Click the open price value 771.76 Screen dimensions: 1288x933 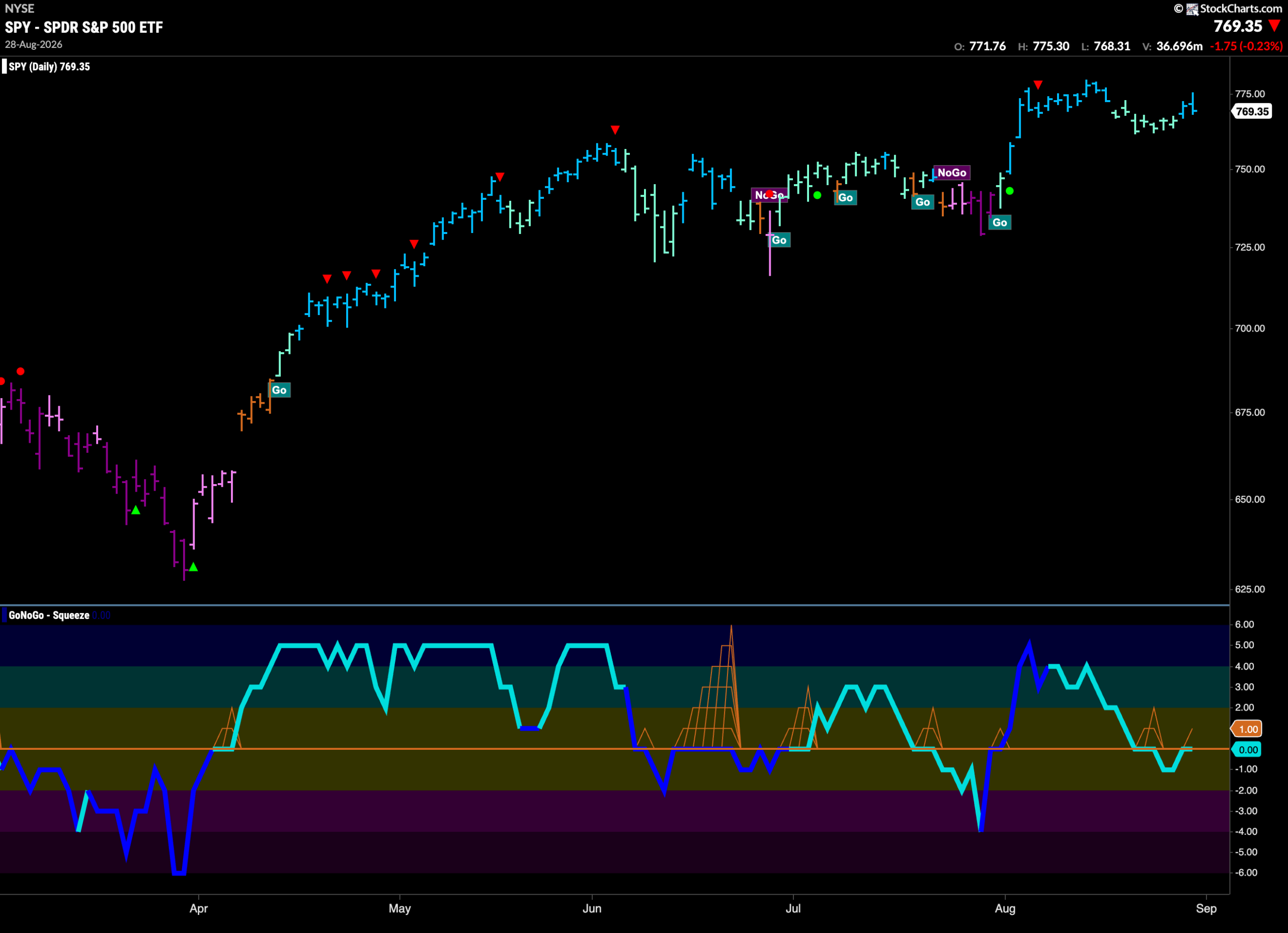tap(988, 47)
